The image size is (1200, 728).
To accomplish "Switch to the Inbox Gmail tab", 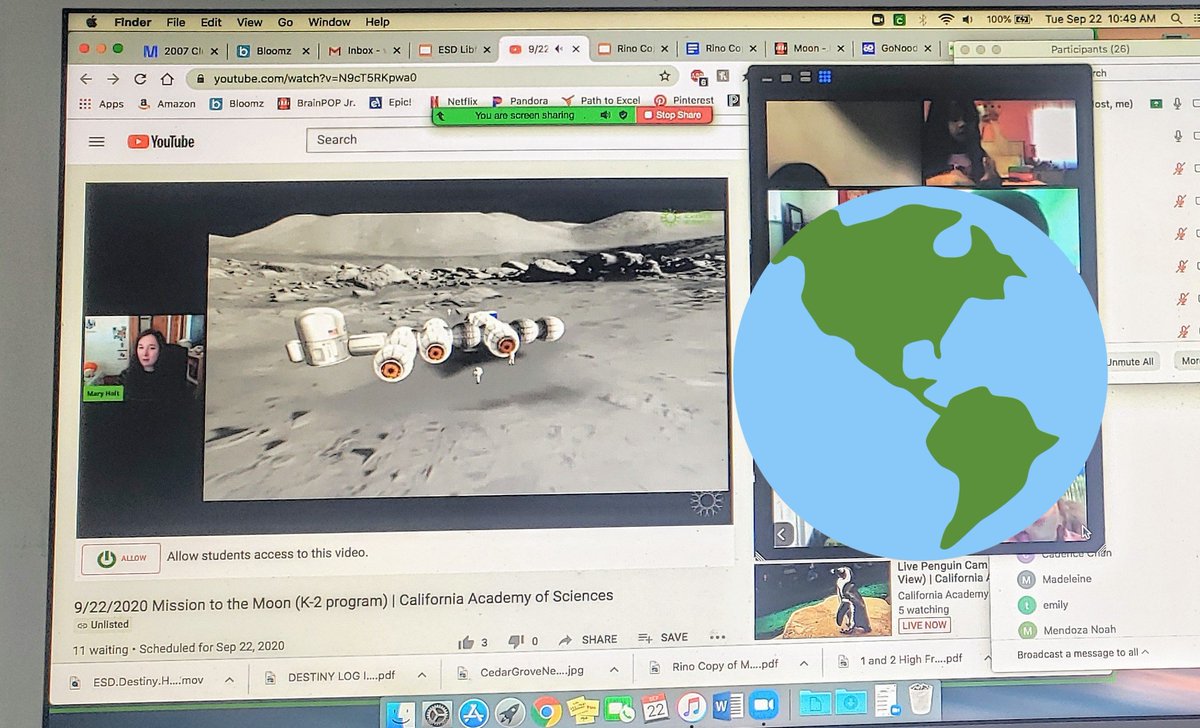I will (x=363, y=50).
